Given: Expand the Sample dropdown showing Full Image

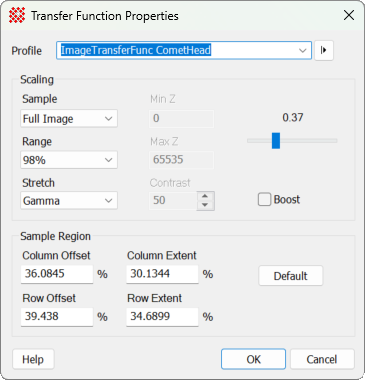Looking at the screenshot, I should pyautogui.click(x=69, y=118).
